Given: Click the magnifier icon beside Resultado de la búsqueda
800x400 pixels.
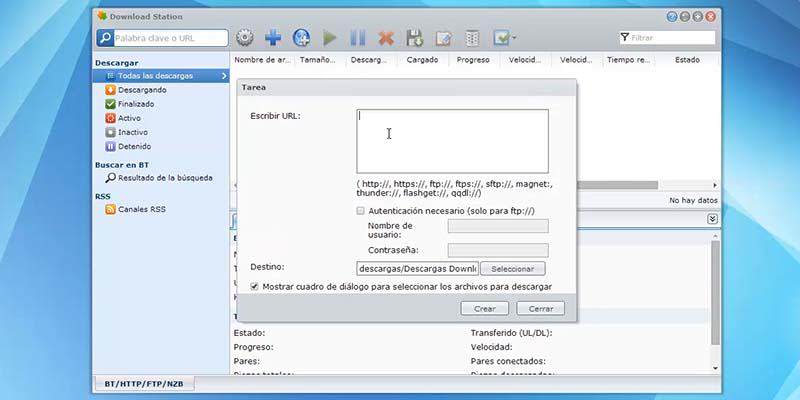Looking at the screenshot, I should click(x=110, y=178).
